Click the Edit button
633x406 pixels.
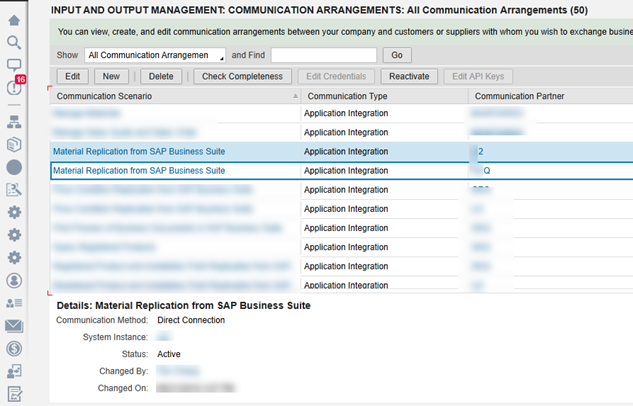click(x=73, y=76)
